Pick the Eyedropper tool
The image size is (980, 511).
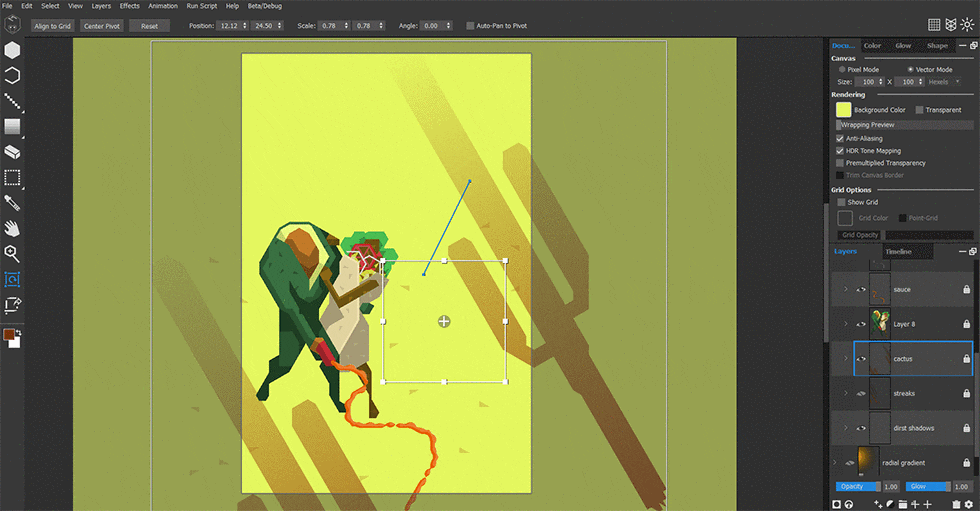(x=12, y=204)
